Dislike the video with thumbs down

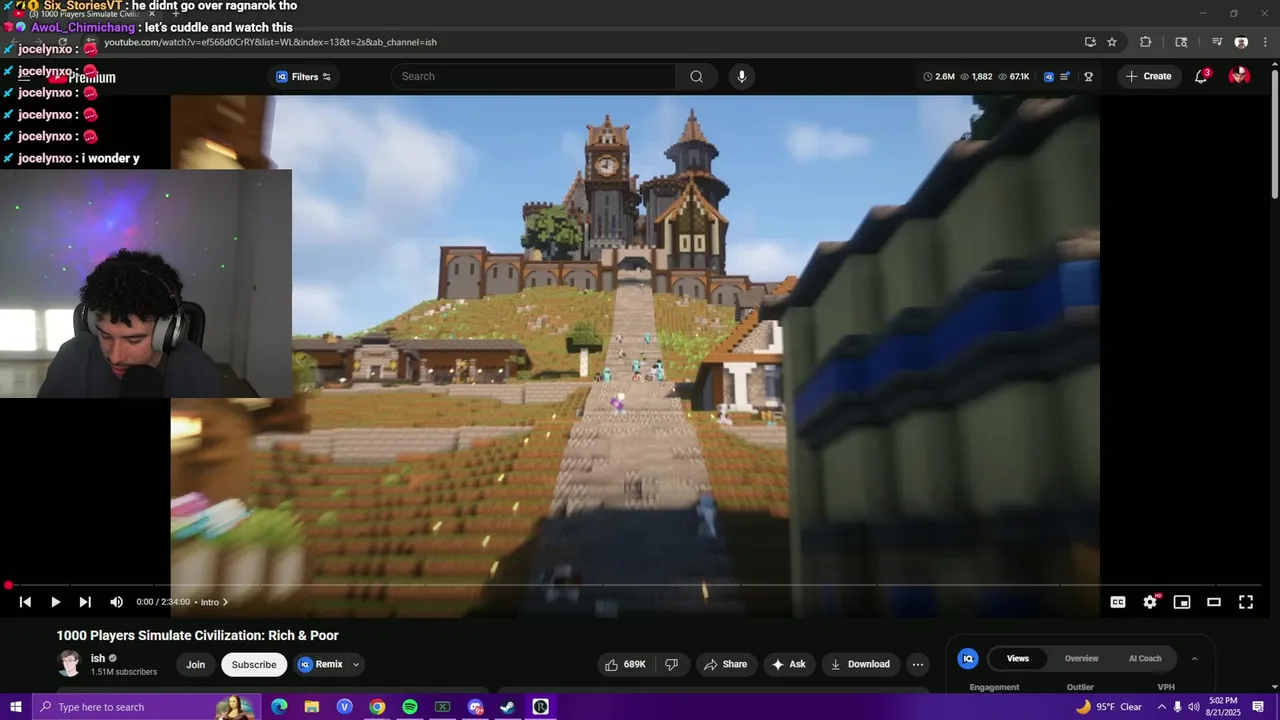coord(672,664)
